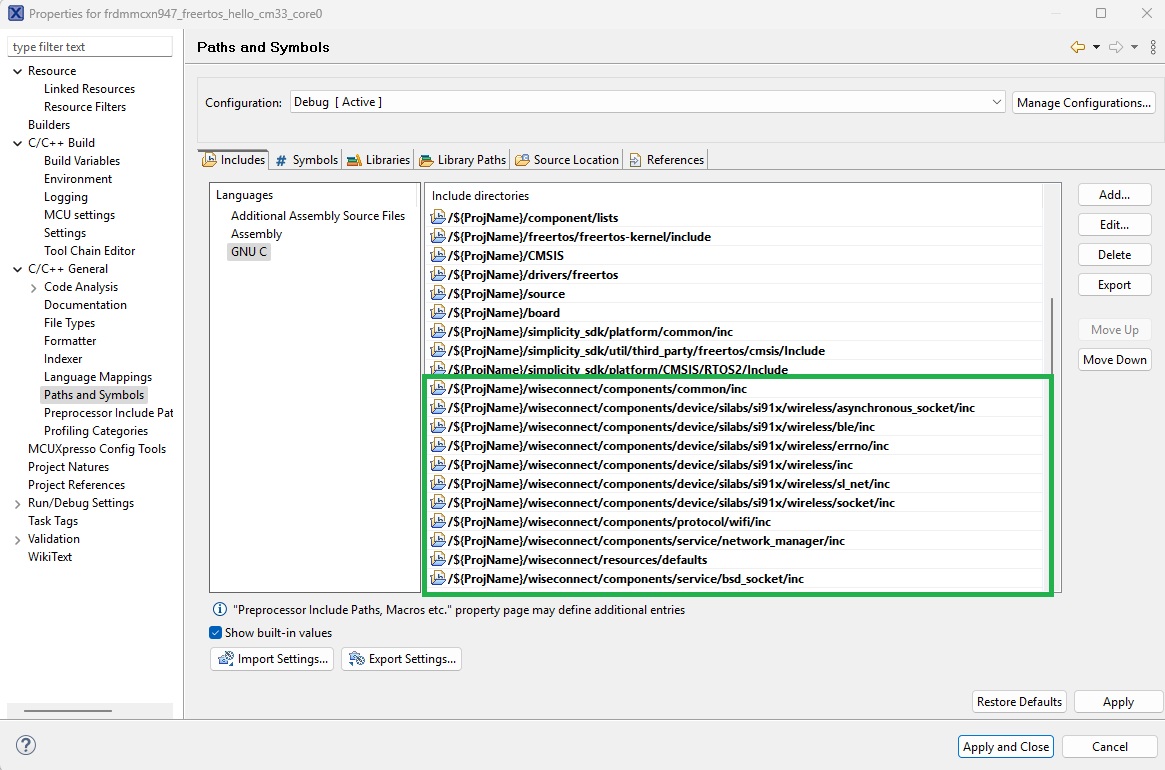The height and width of the screenshot is (770, 1165).
Task: Open the Configuration dropdown
Action: [996, 101]
